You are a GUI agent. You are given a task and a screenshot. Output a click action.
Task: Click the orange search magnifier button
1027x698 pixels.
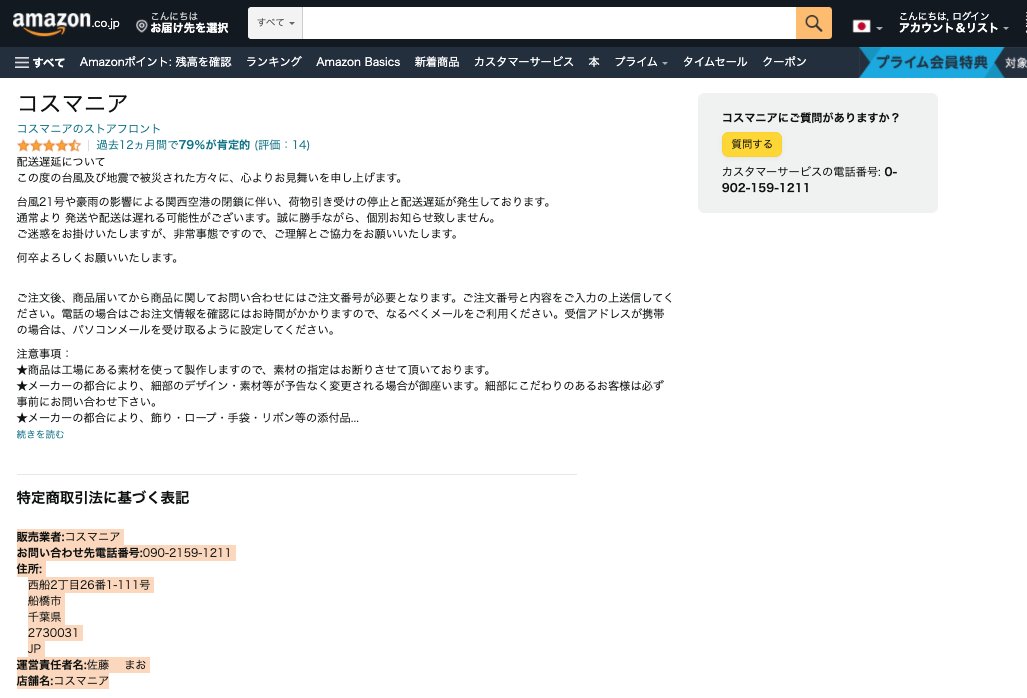[x=813, y=23]
